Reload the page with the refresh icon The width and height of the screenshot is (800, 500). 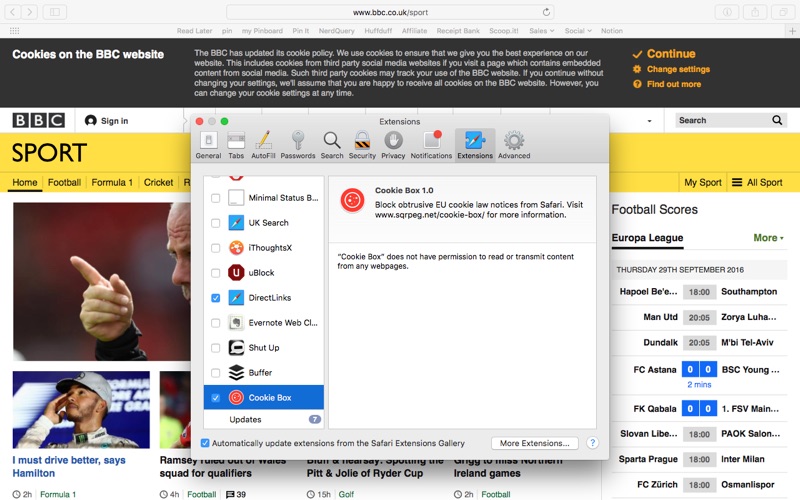546,12
